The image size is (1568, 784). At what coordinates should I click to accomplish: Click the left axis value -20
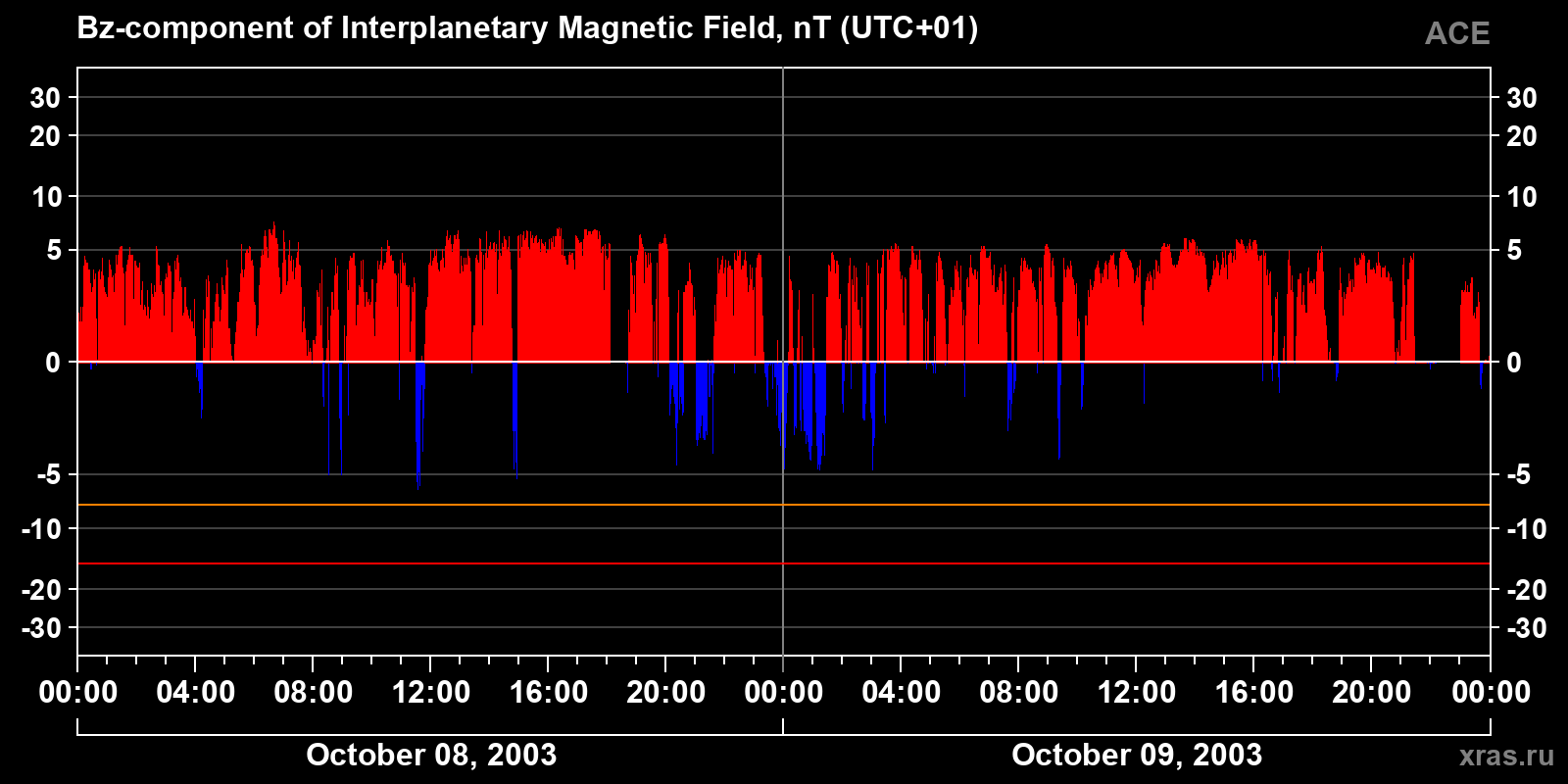click(x=41, y=590)
